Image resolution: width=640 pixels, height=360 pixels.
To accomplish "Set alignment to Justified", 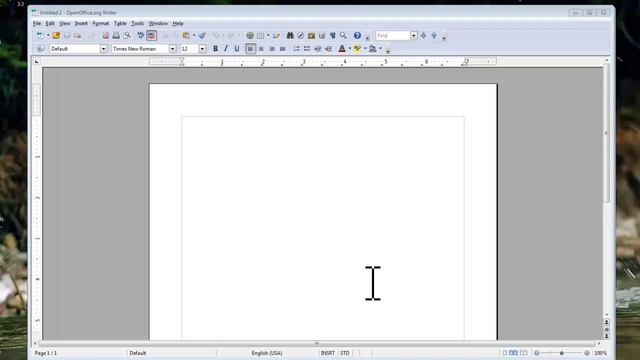I will tap(282, 49).
